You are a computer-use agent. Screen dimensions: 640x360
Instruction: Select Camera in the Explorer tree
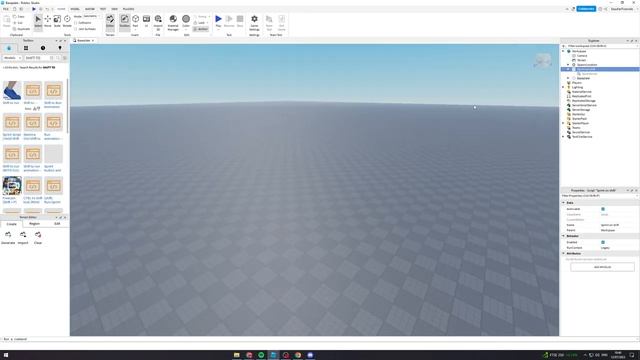click(x=582, y=56)
